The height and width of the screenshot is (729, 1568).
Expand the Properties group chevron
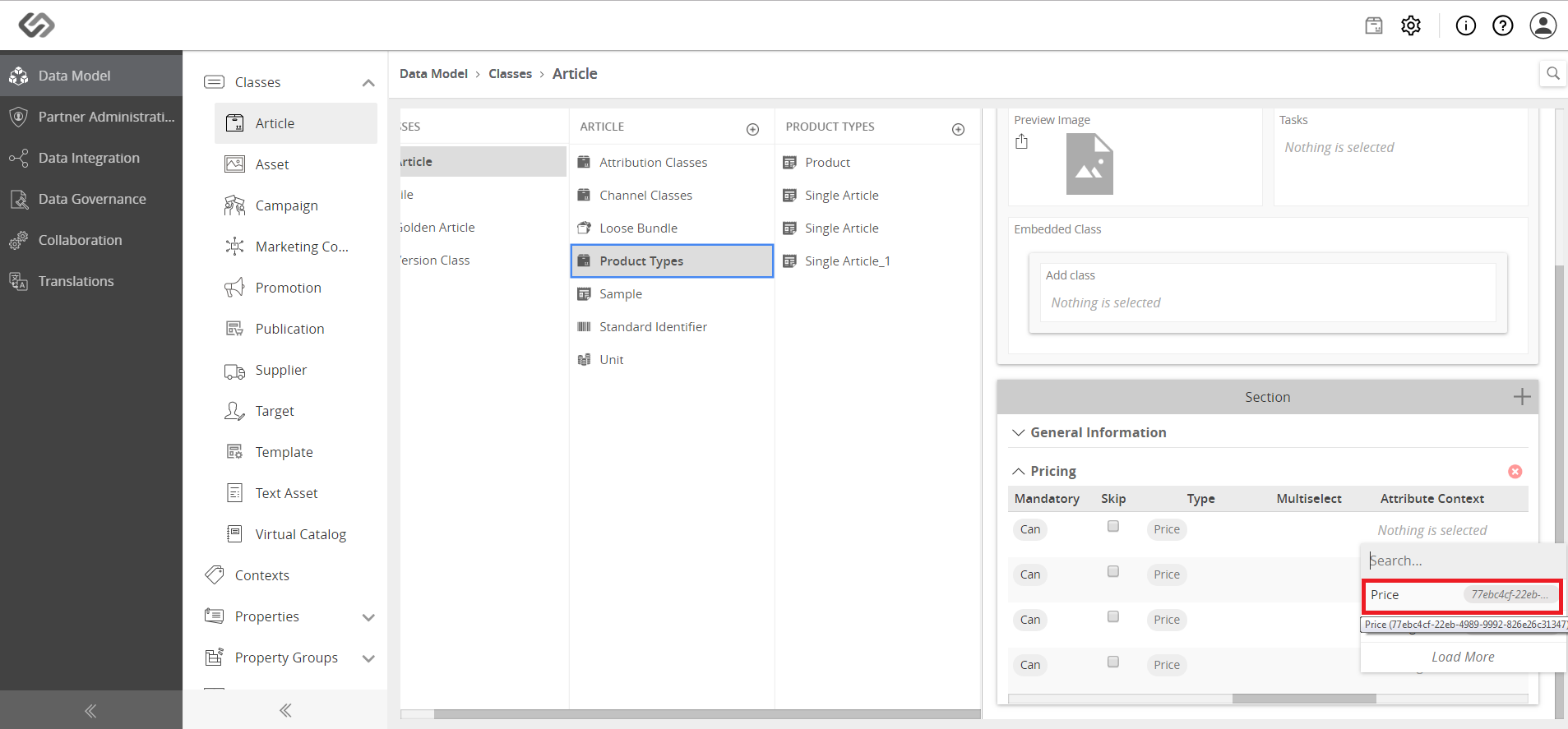(x=368, y=617)
